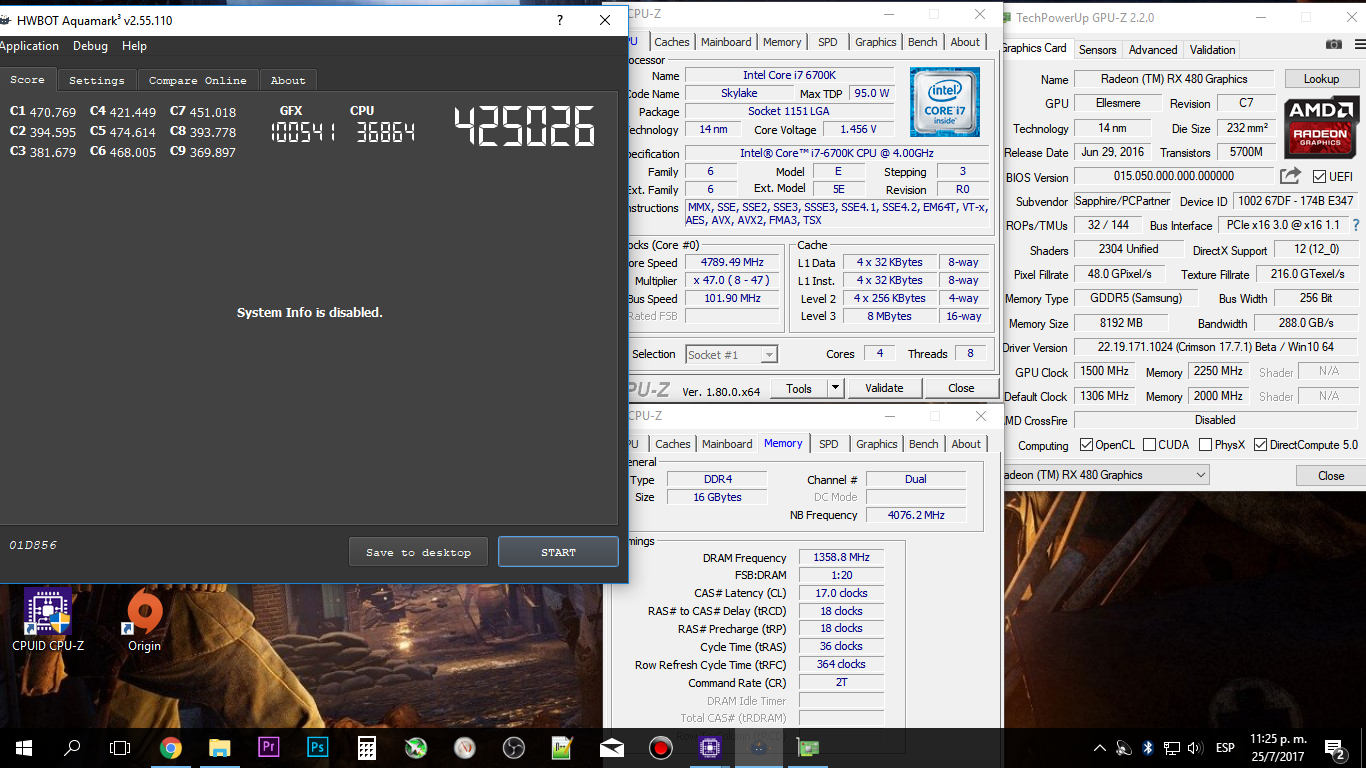Toggle the DirectCompute 5.0 checkbox
The image size is (1366, 768).
(x=1260, y=445)
